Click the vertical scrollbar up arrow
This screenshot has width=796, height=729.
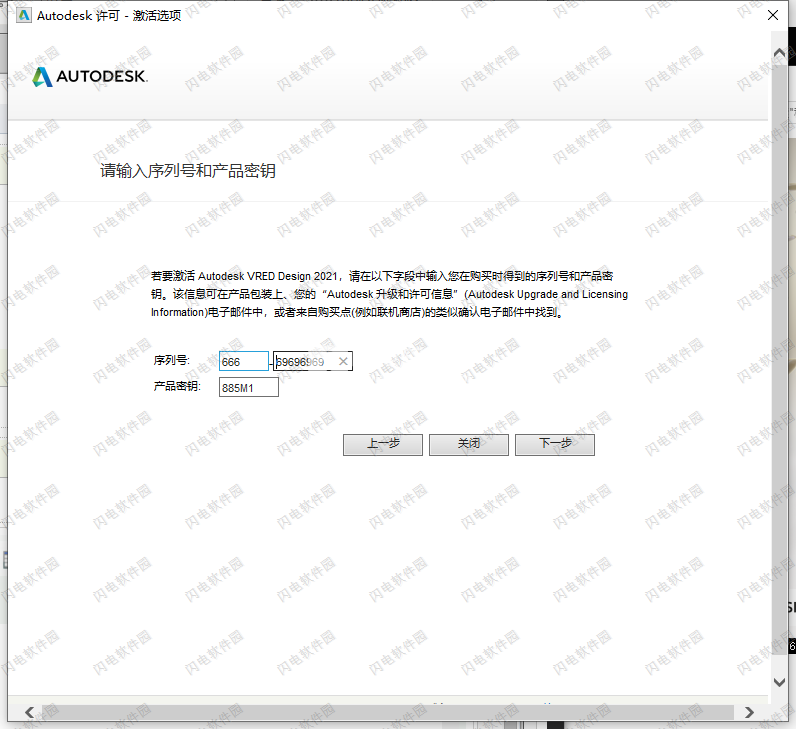779,52
